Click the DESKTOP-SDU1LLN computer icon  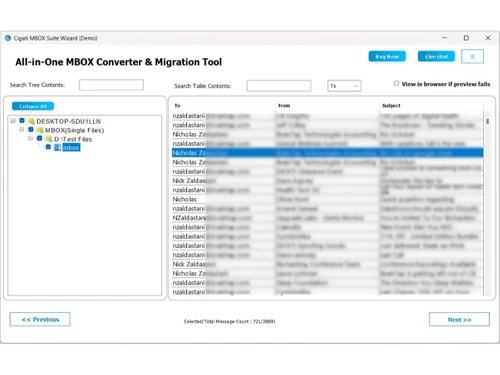(x=31, y=121)
